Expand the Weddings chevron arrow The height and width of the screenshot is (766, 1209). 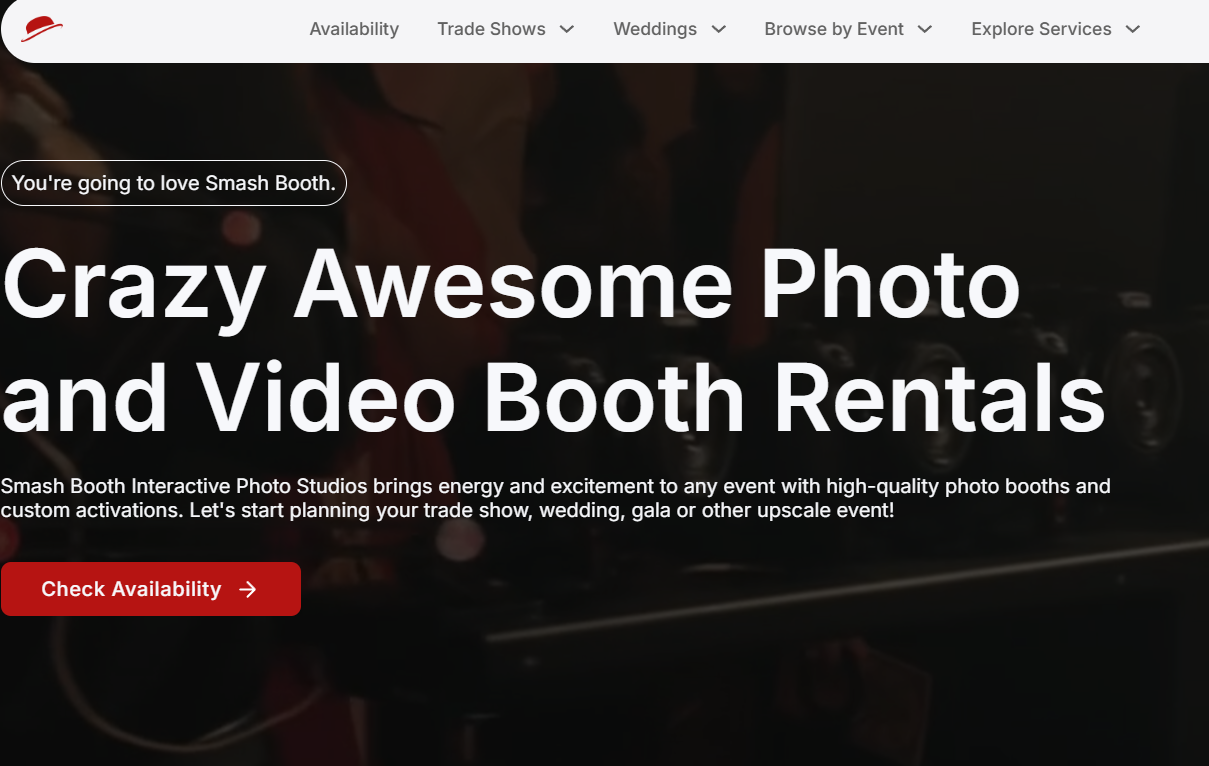pos(719,29)
